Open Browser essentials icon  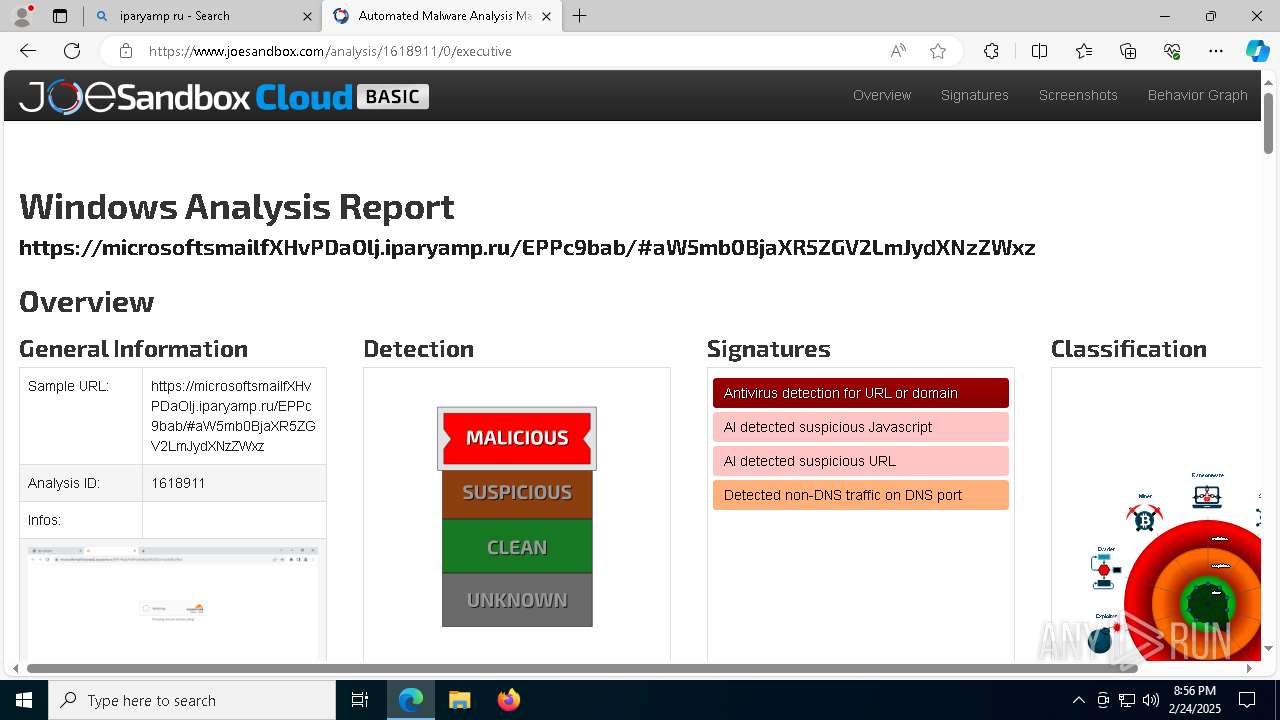pos(1172,51)
